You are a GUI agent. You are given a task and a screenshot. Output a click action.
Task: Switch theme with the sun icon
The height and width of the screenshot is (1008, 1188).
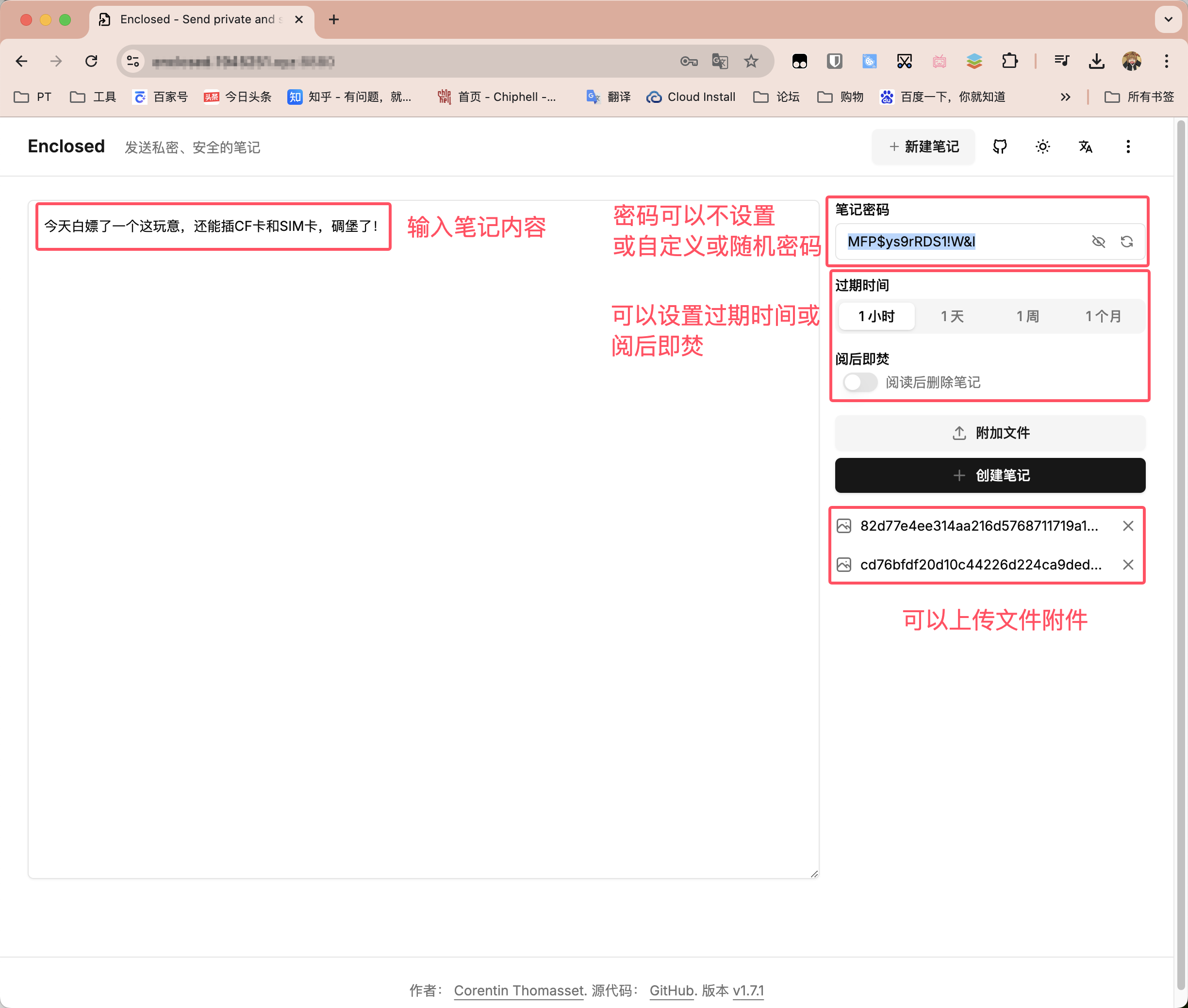click(1042, 147)
